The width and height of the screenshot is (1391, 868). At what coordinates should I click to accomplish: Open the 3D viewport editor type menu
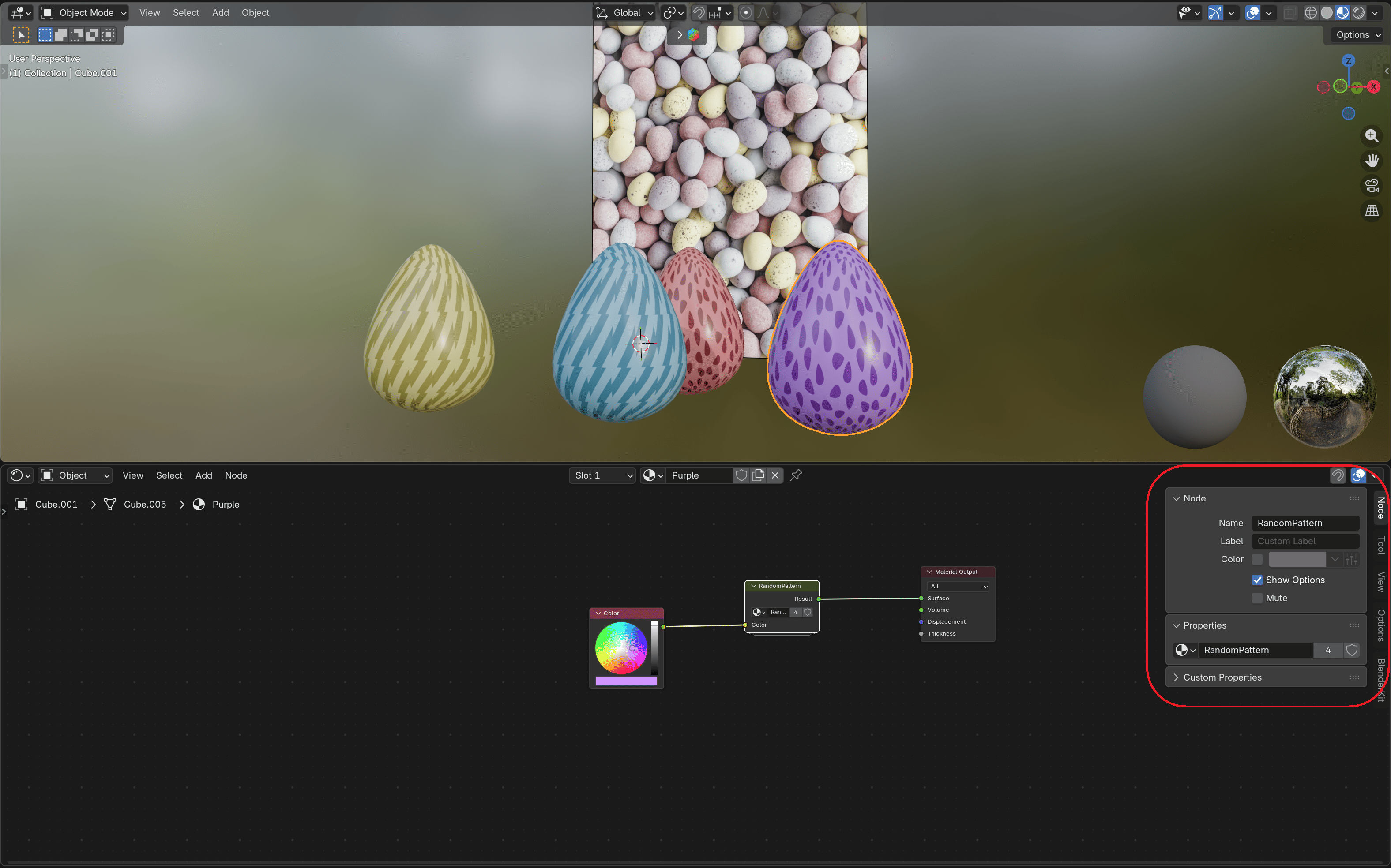point(21,13)
